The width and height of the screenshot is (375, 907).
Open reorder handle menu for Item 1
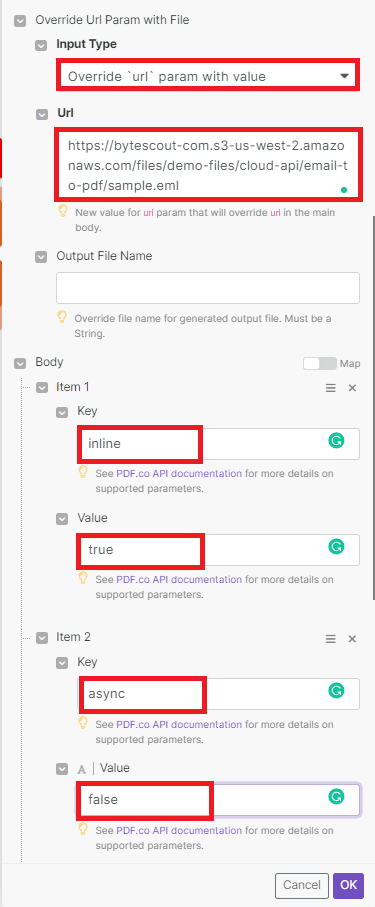(x=330, y=388)
